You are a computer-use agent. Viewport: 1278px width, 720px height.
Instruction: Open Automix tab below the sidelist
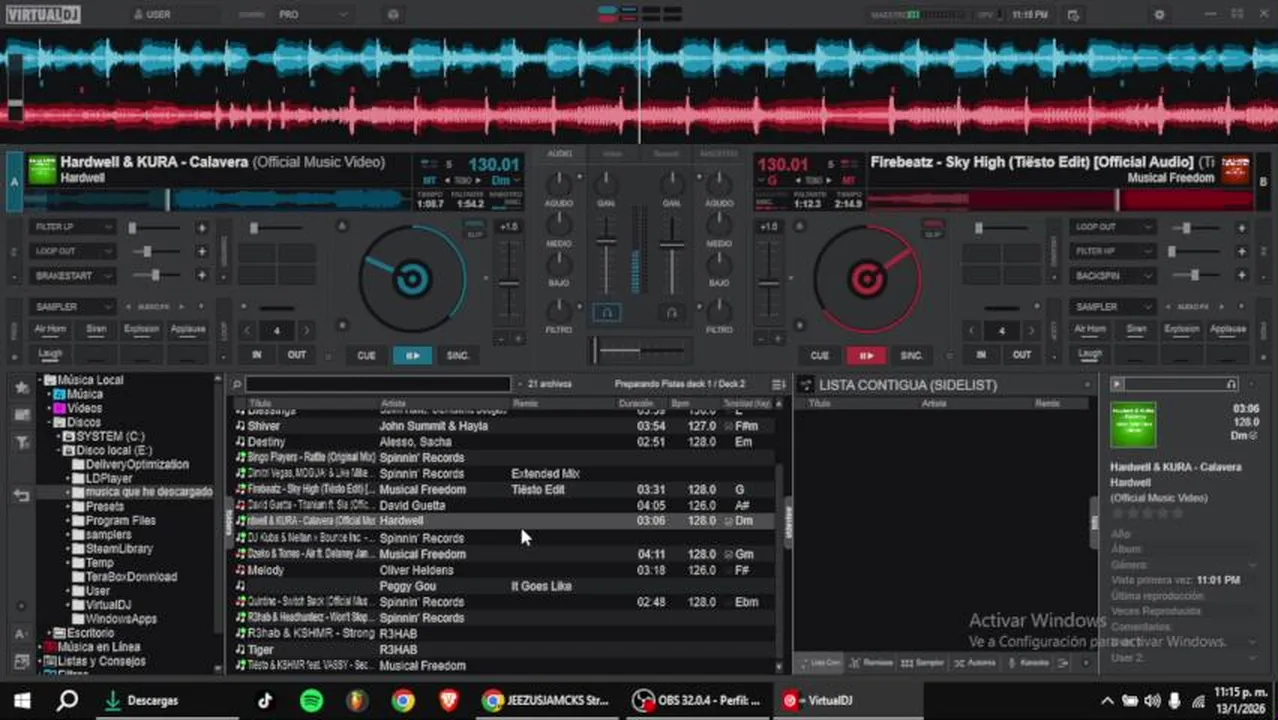pyautogui.click(x=975, y=663)
